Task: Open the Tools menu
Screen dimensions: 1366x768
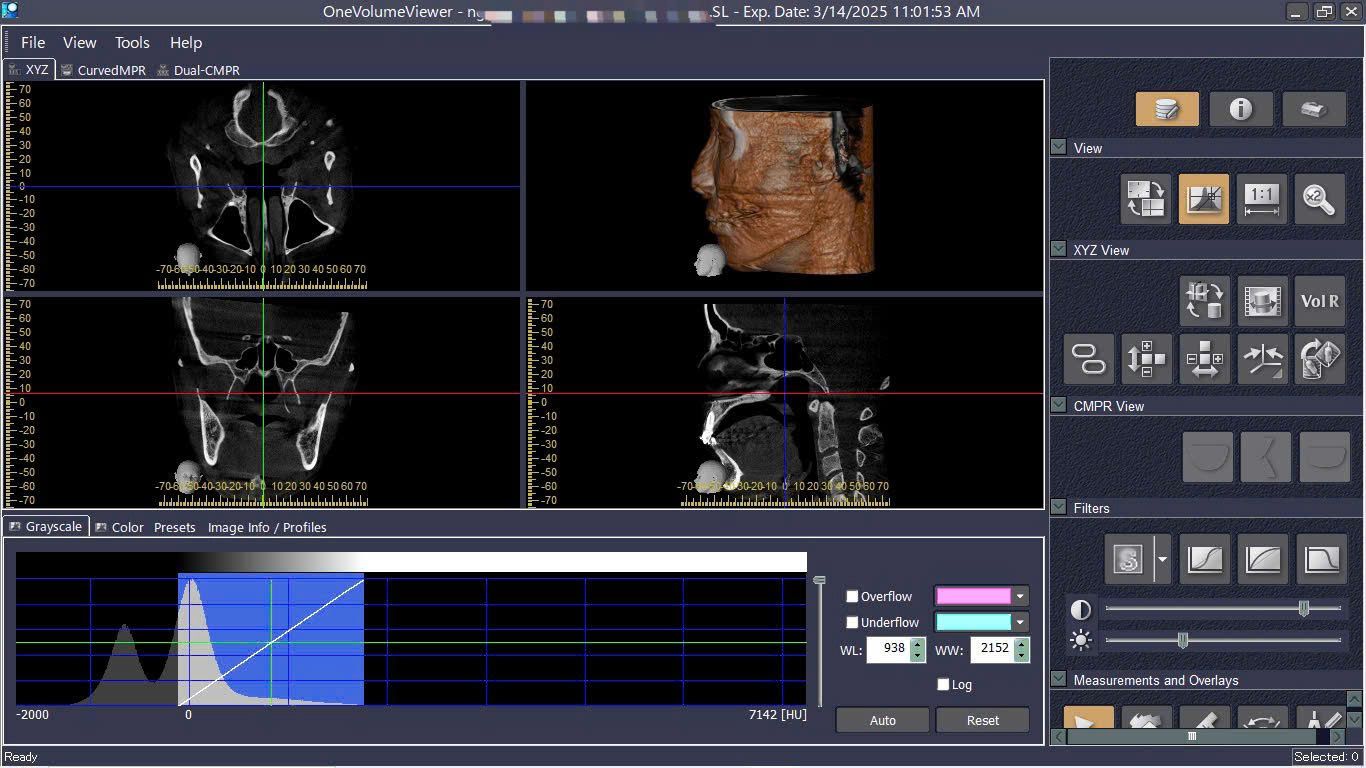Action: (x=132, y=43)
